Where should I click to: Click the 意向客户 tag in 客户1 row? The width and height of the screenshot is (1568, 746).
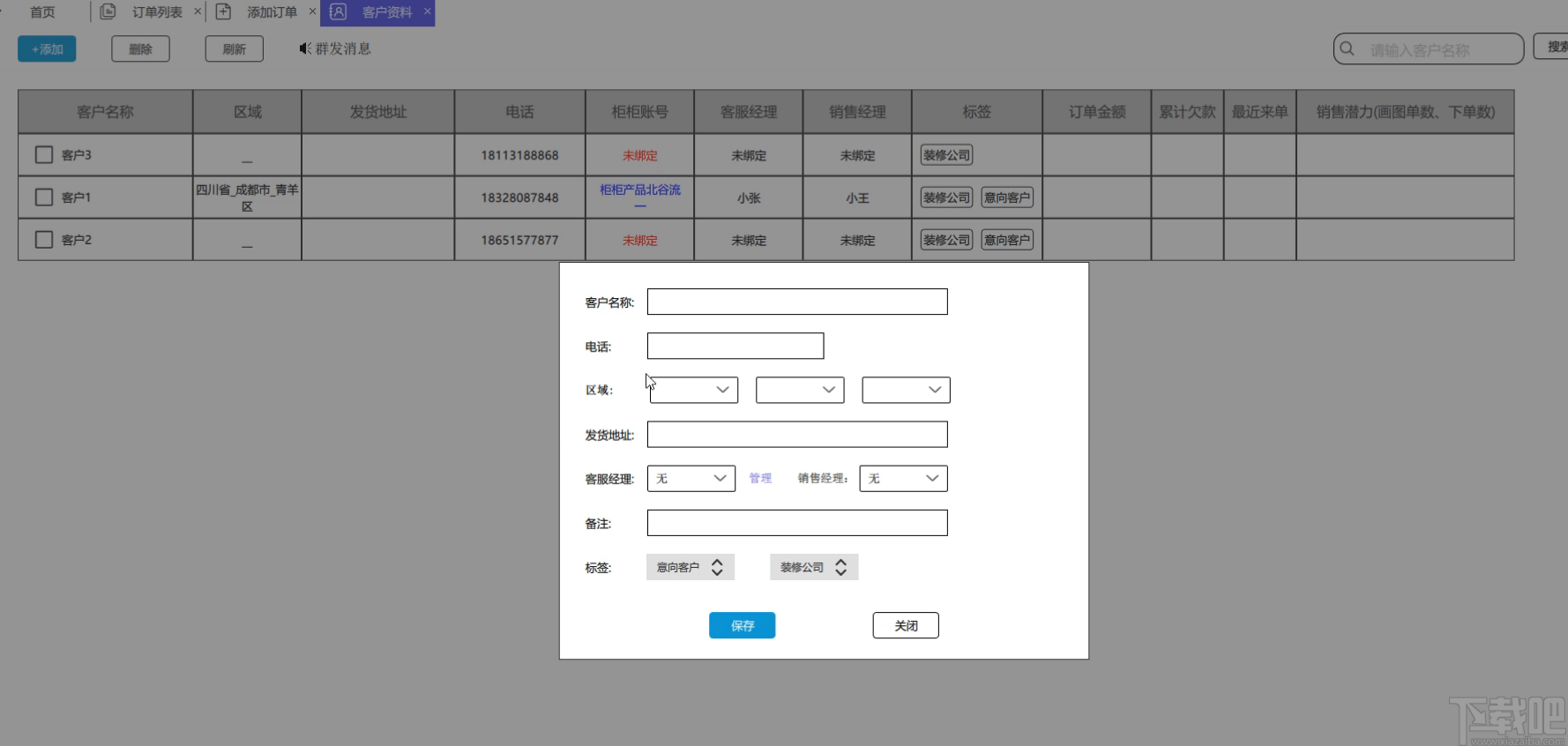coord(1007,198)
